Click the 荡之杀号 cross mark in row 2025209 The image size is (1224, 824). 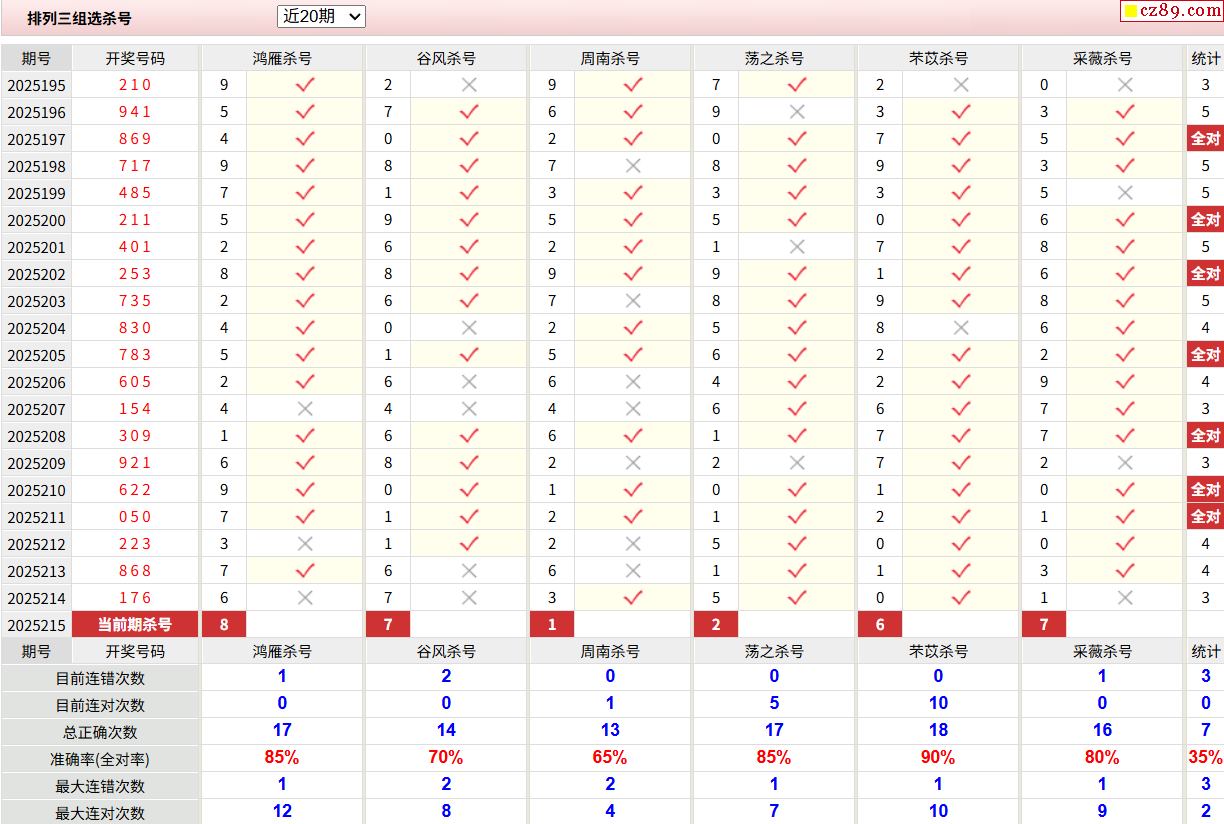click(x=797, y=463)
